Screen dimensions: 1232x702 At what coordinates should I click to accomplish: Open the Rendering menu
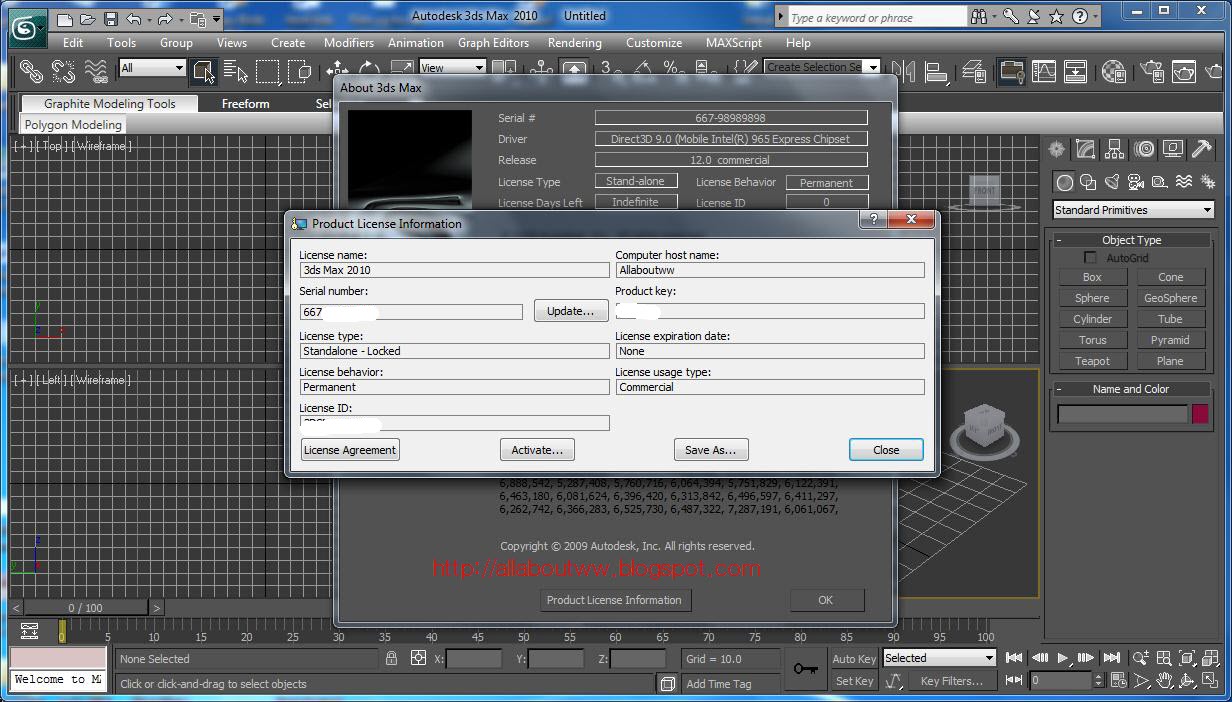tap(575, 43)
